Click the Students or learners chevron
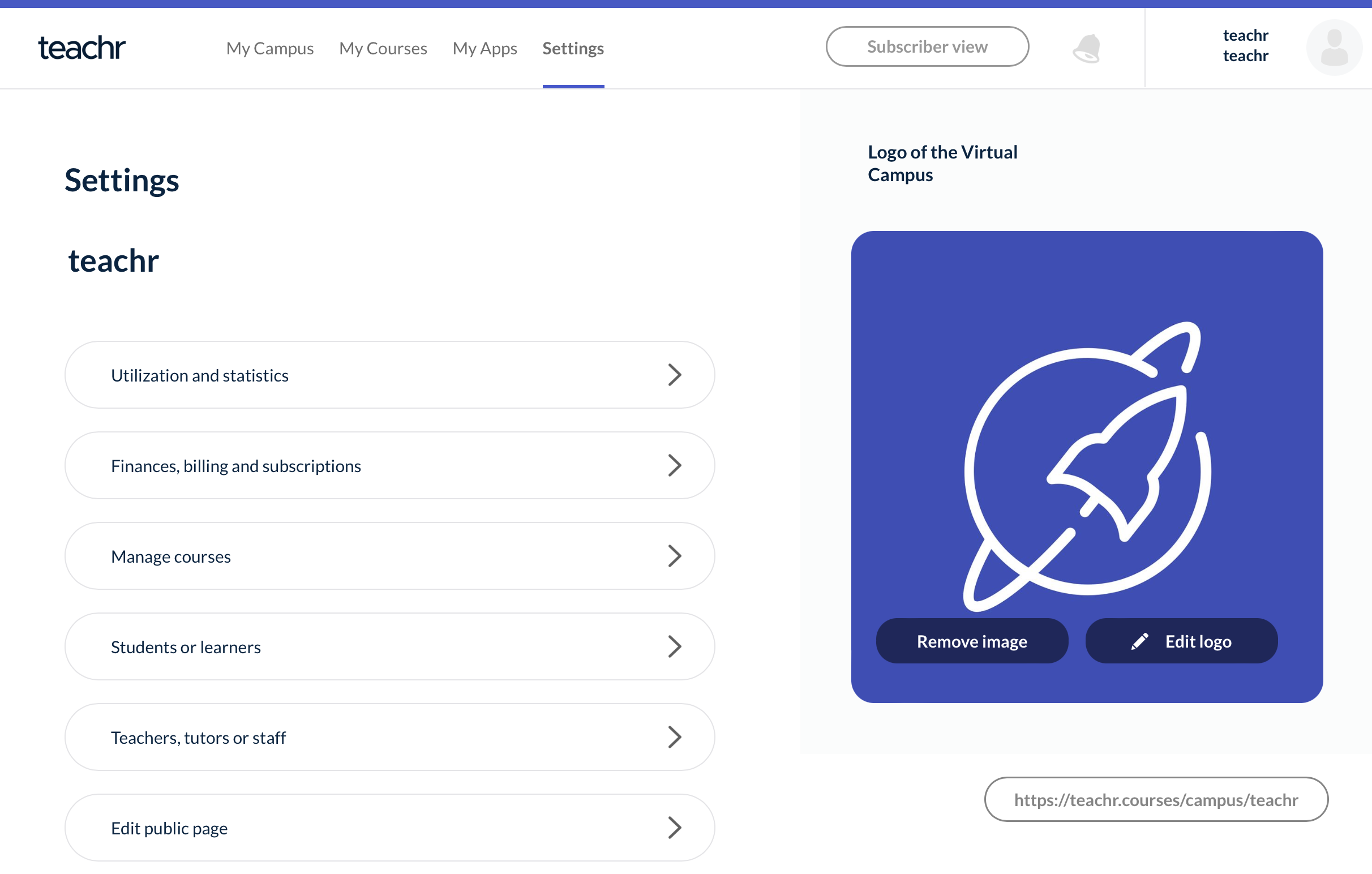This screenshot has height=874, width=1372. pos(675,646)
